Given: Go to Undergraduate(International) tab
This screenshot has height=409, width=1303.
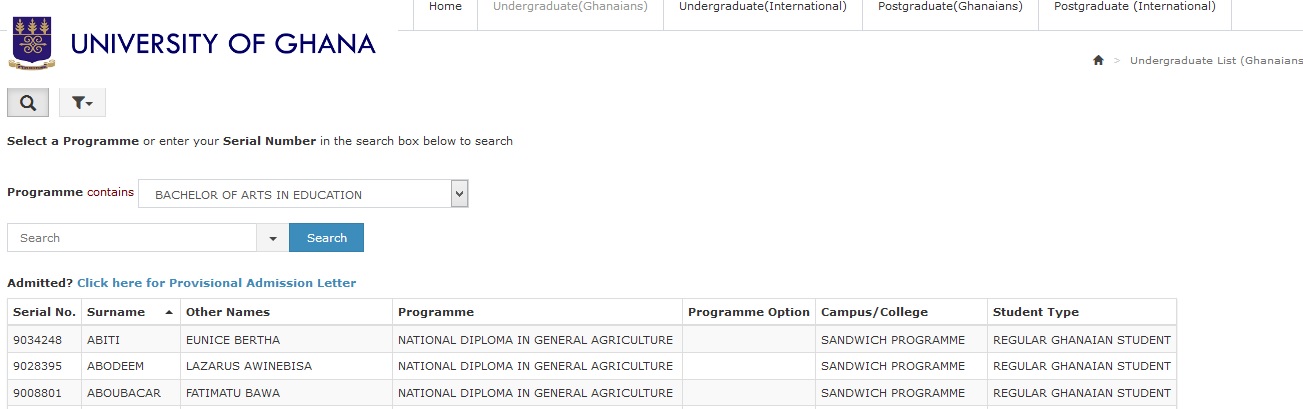Looking at the screenshot, I should click(x=762, y=7).
